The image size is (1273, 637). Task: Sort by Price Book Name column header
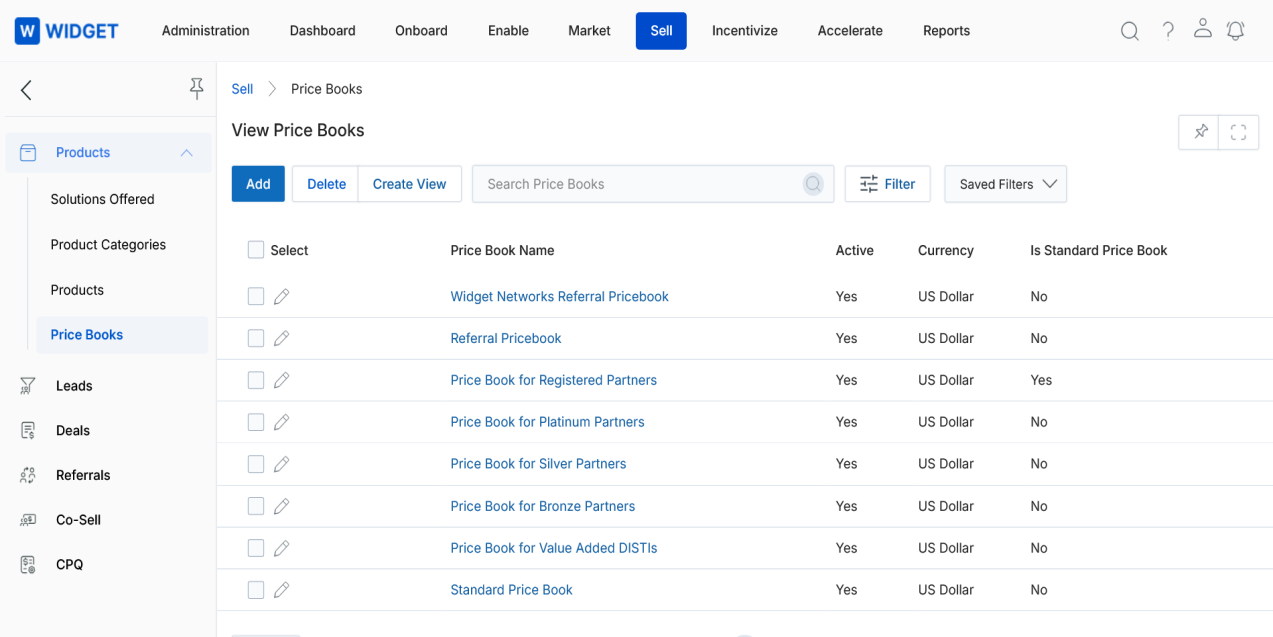502,250
